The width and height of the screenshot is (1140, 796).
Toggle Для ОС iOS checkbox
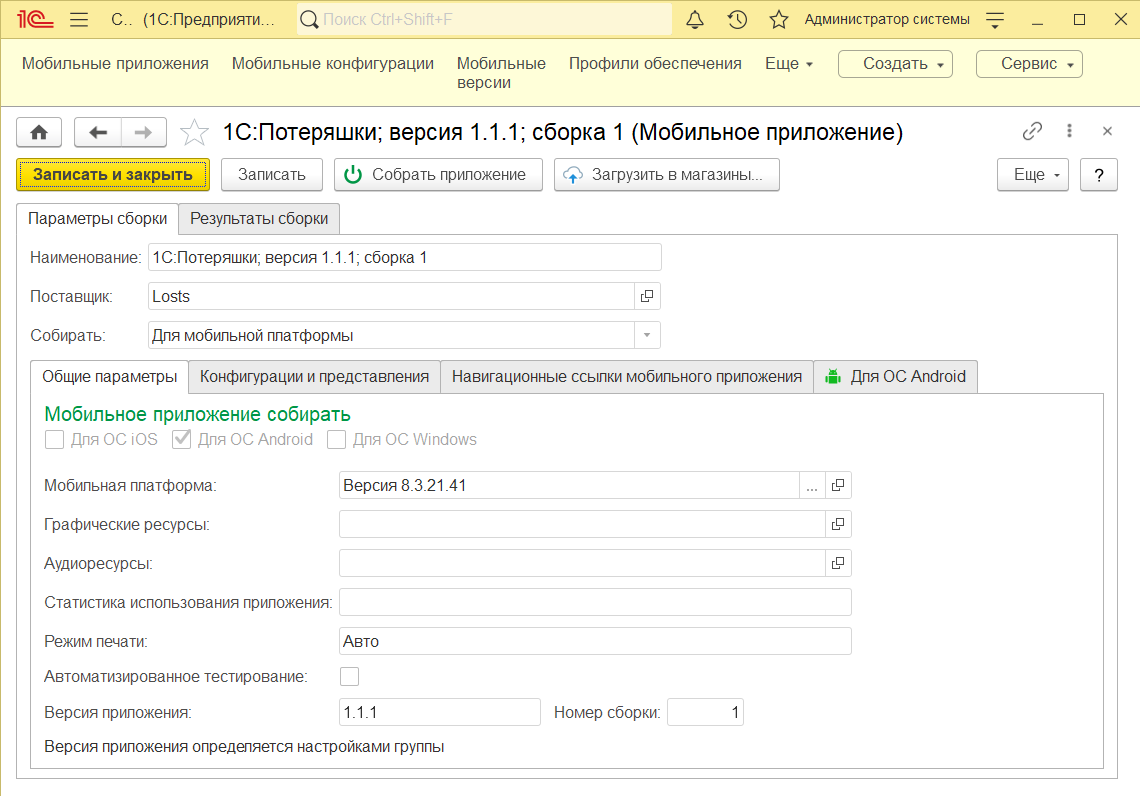[55, 439]
